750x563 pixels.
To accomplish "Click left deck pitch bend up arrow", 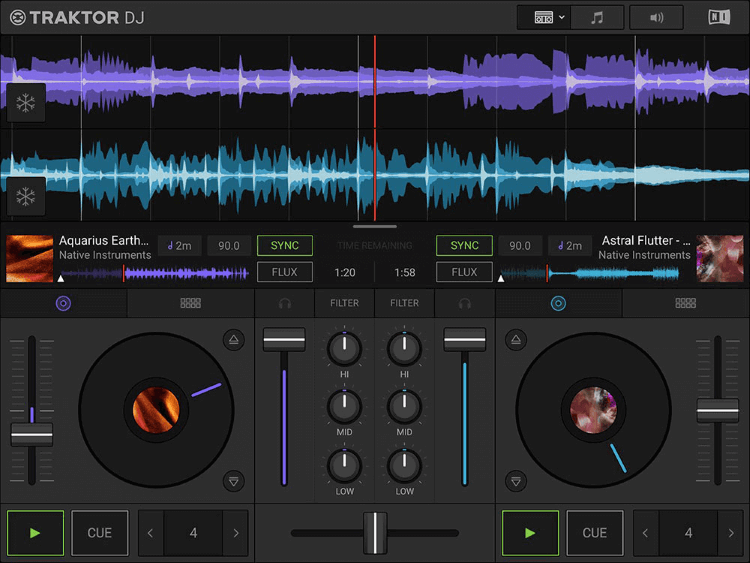I will tap(233, 340).
